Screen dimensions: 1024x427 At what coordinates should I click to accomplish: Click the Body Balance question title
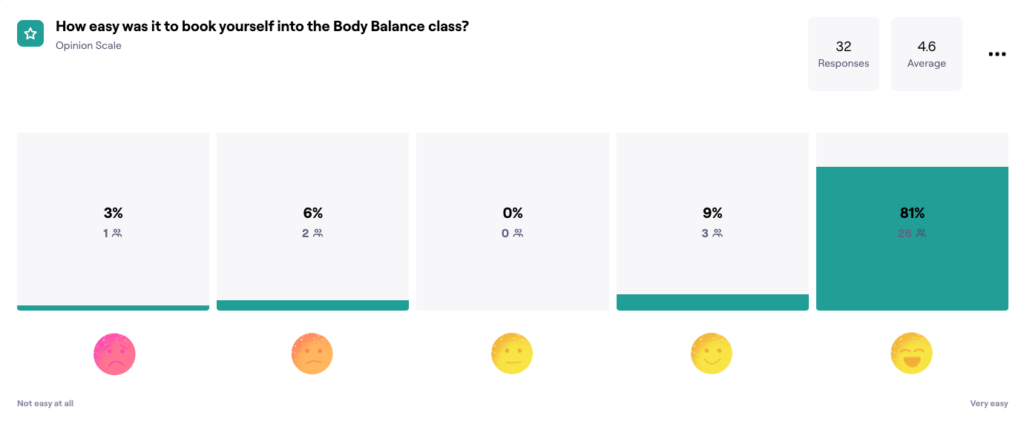click(262, 27)
